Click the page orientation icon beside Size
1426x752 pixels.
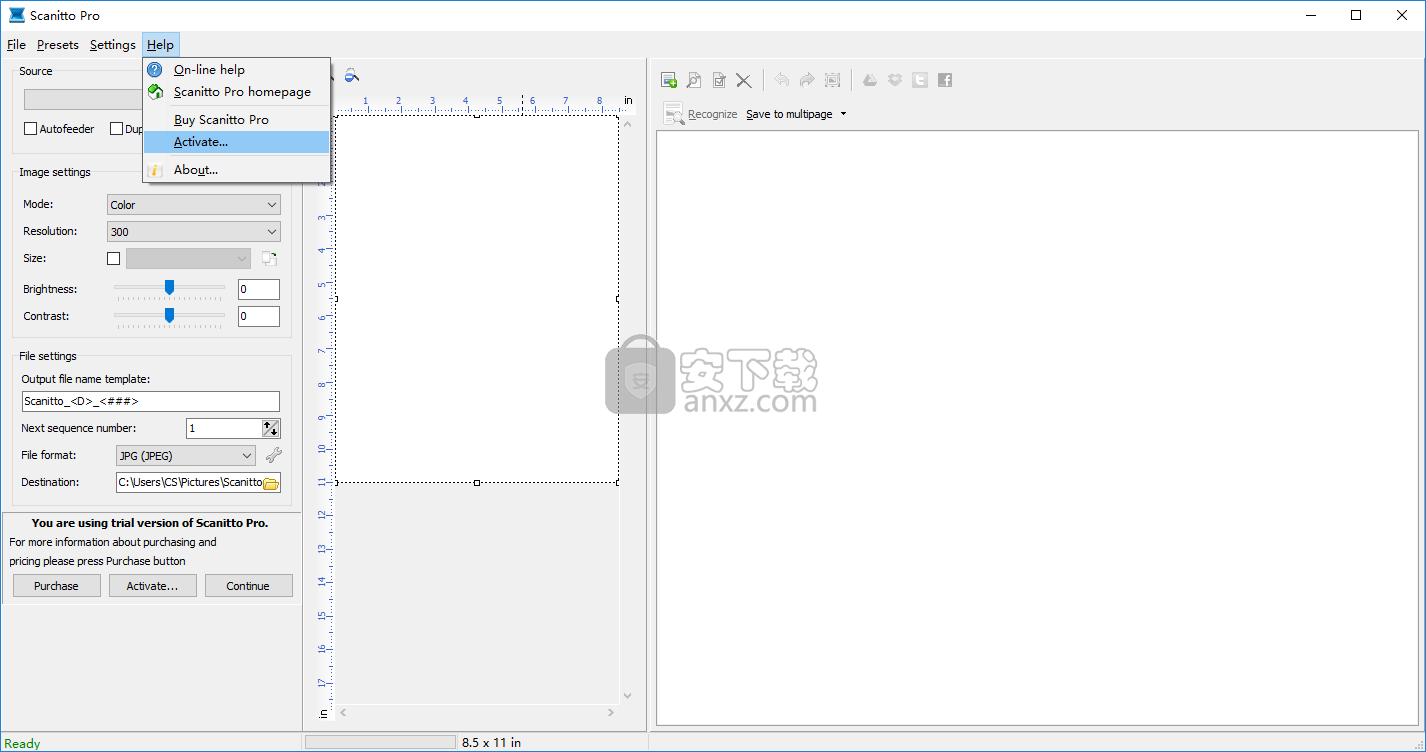click(x=269, y=258)
